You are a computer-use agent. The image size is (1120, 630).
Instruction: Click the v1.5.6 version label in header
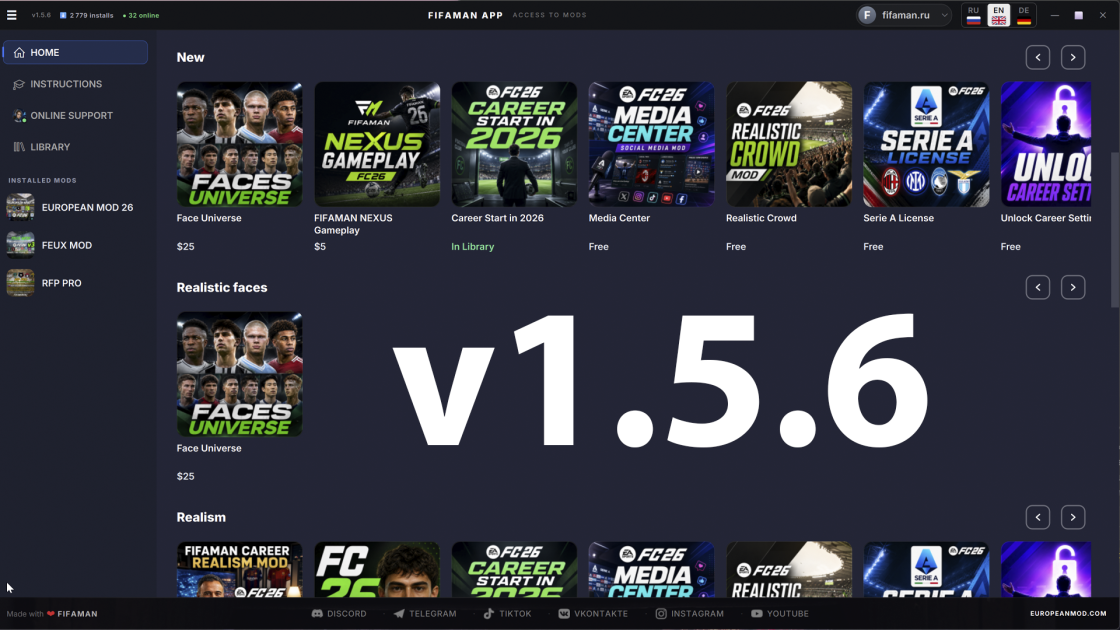pyautogui.click(x=41, y=15)
